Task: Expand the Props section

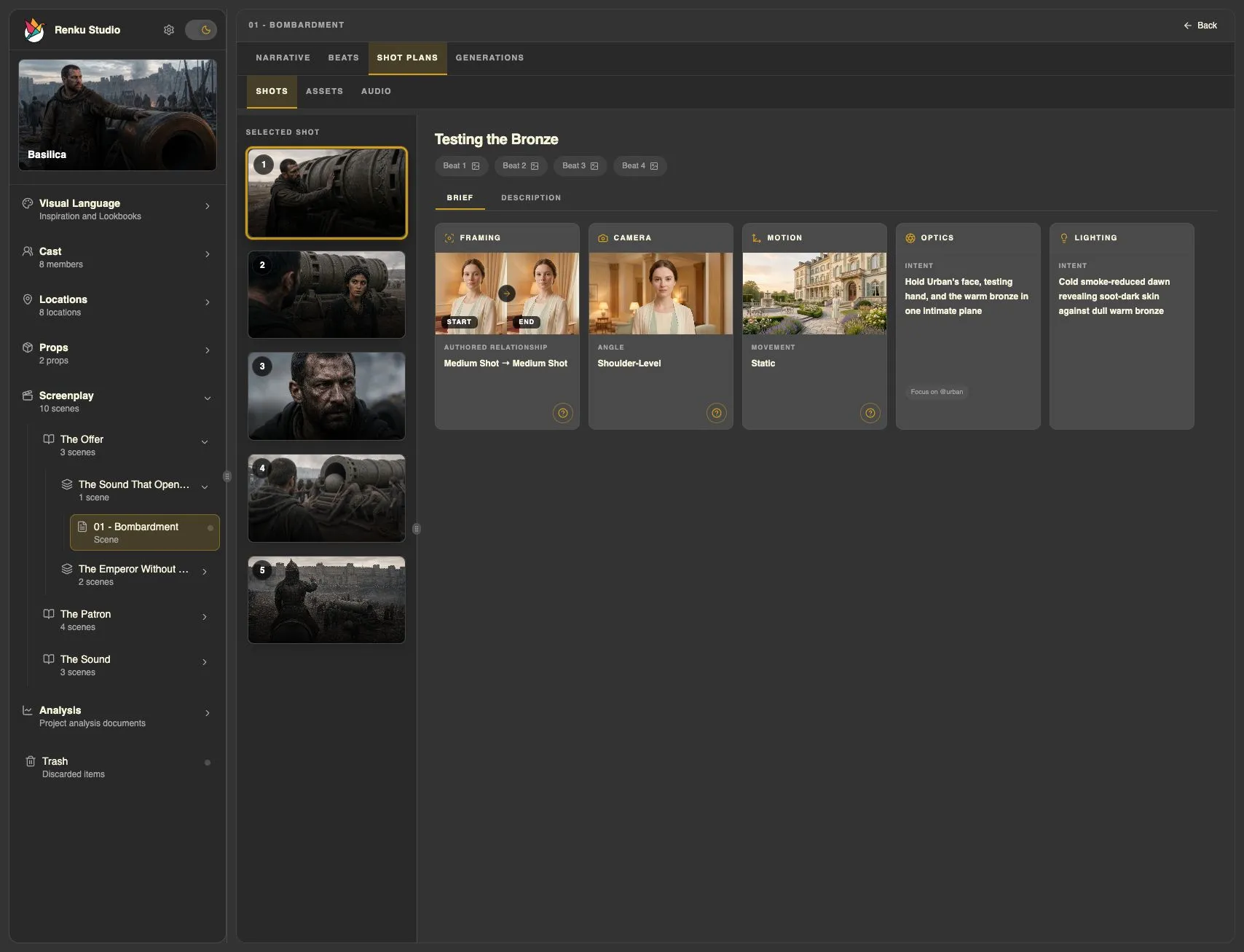Action: (x=208, y=350)
